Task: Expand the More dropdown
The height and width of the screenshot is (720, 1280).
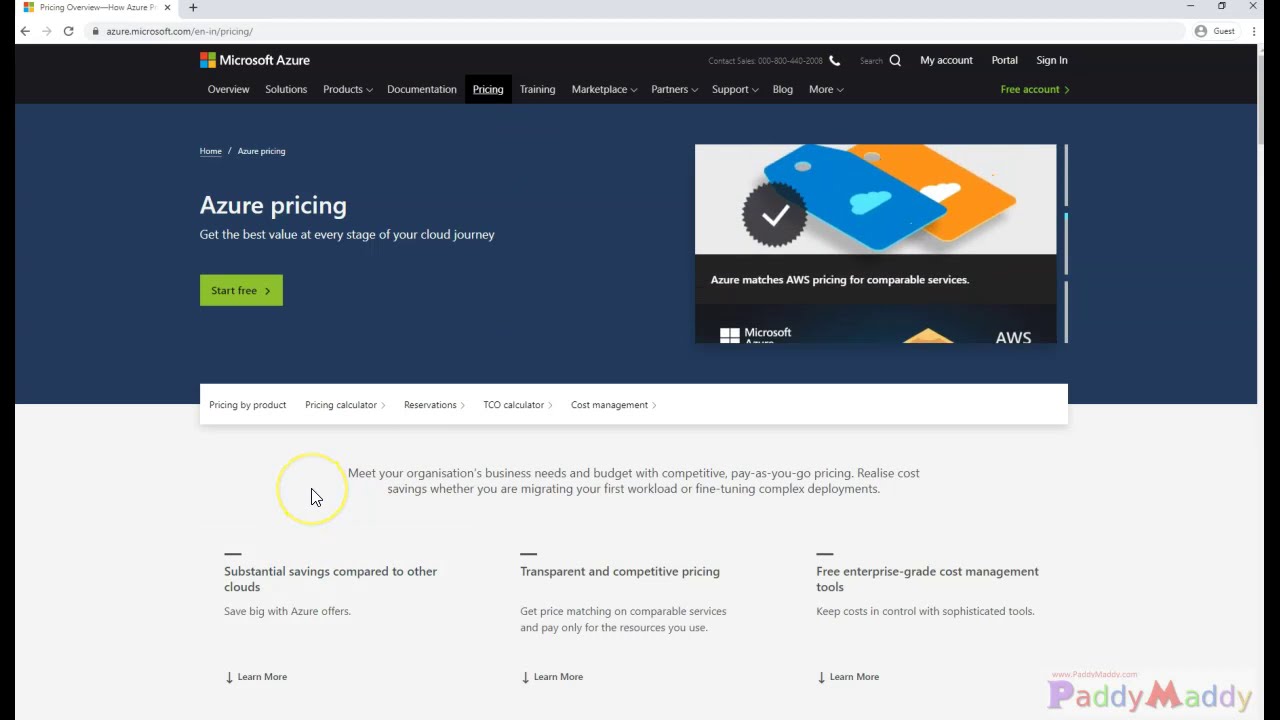Action: [x=826, y=89]
